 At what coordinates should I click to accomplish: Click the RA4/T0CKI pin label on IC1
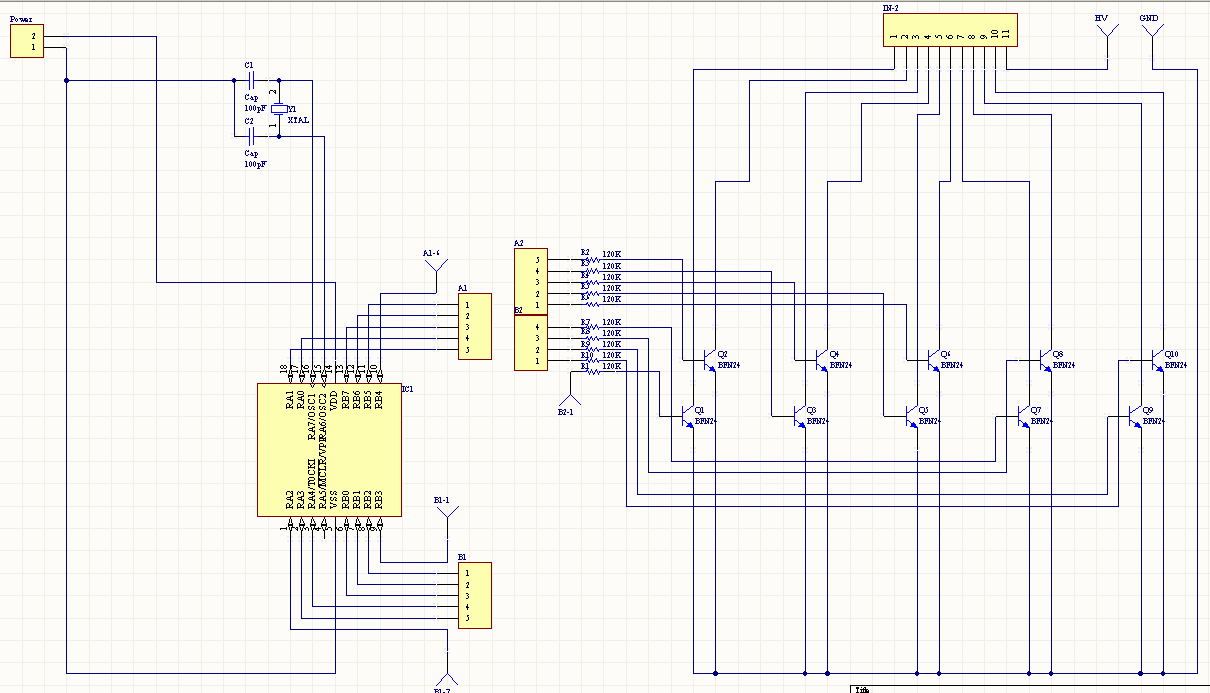pyautogui.click(x=313, y=485)
